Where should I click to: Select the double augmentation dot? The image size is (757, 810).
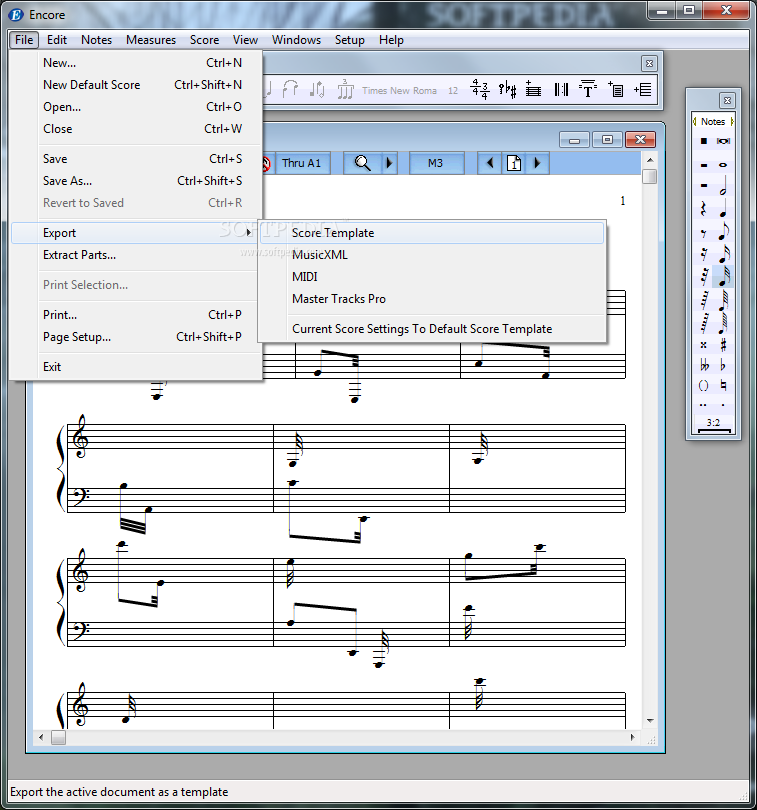click(x=703, y=405)
